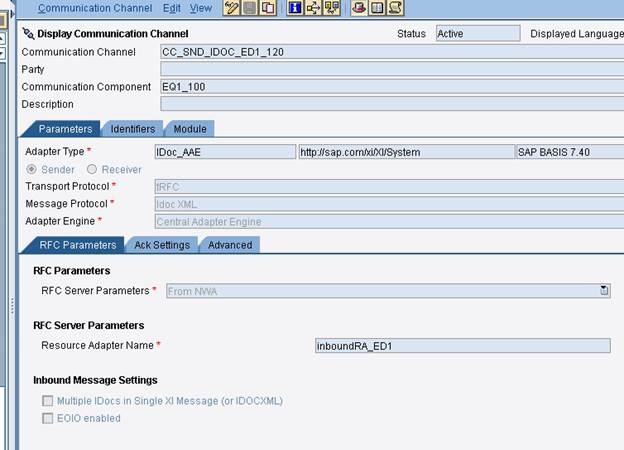This screenshot has height=450, width=624.
Task: Click the open book documentation icon
Action: (x=377, y=8)
